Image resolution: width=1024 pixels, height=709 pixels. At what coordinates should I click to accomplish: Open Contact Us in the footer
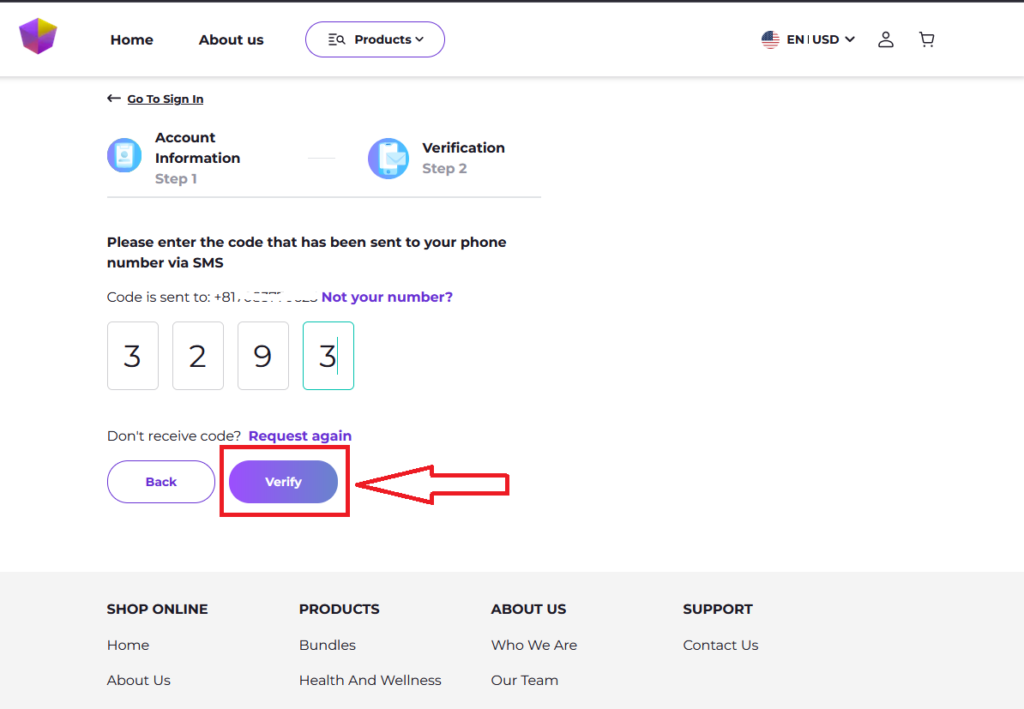click(720, 645)
